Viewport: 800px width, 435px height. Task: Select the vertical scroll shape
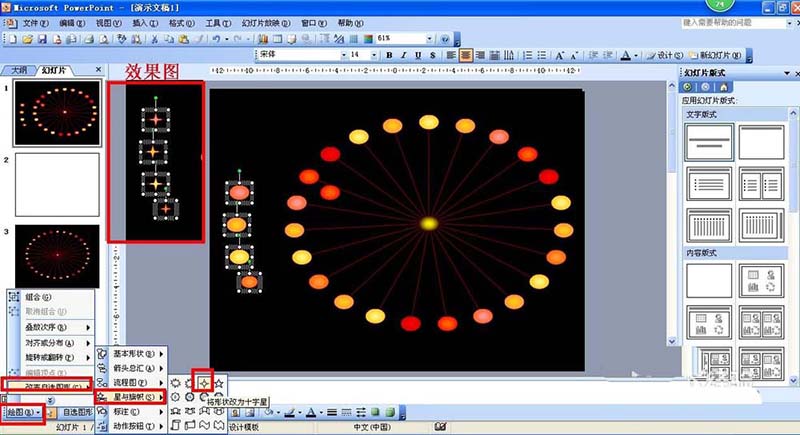[x=176, y=424]
